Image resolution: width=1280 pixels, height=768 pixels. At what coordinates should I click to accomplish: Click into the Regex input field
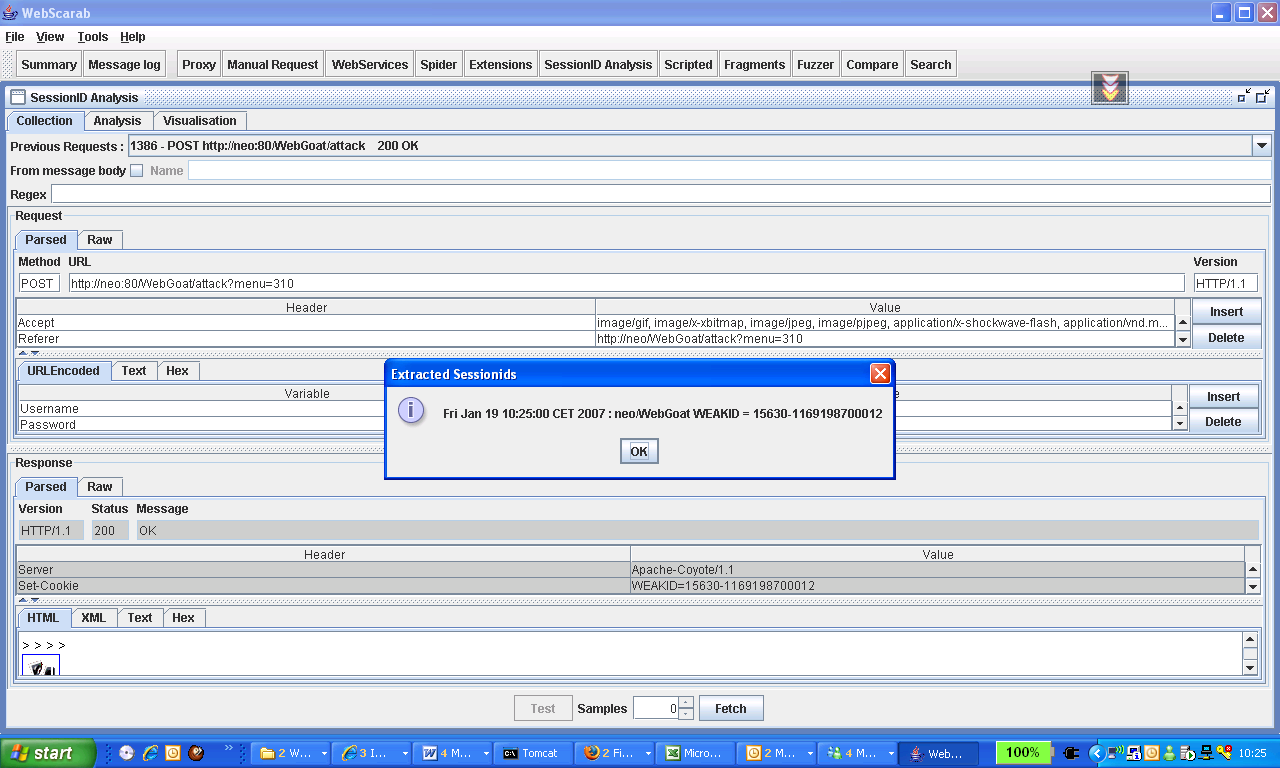tap(660, 194)
